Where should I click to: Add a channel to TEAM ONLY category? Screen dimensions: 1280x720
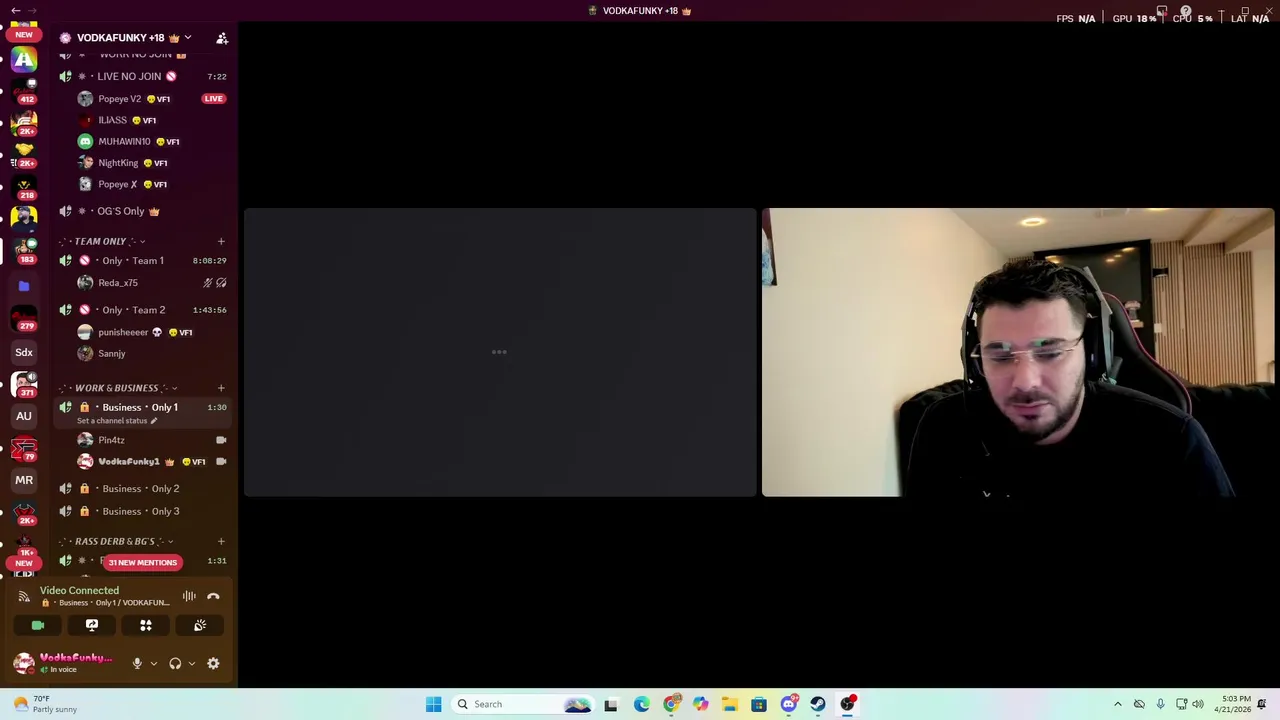tap(221, 241)
